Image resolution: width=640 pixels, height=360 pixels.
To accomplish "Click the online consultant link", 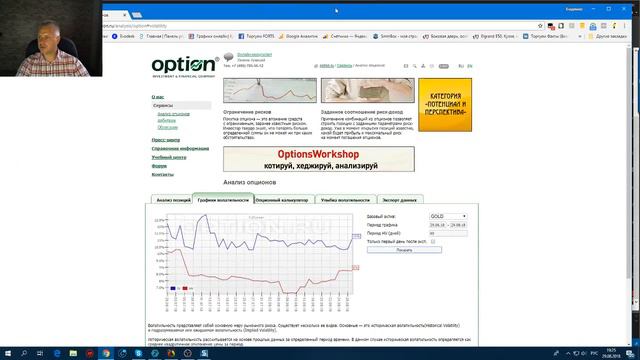I will (x=254, y=54).
